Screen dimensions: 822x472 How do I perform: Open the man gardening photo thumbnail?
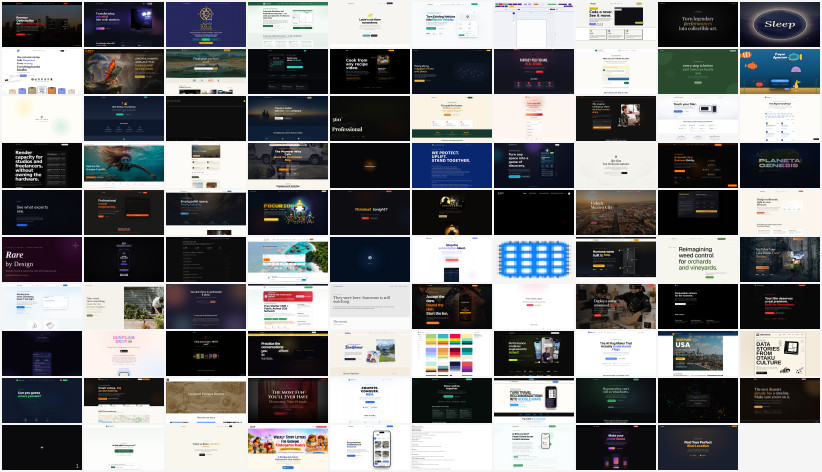coord(124,307)
